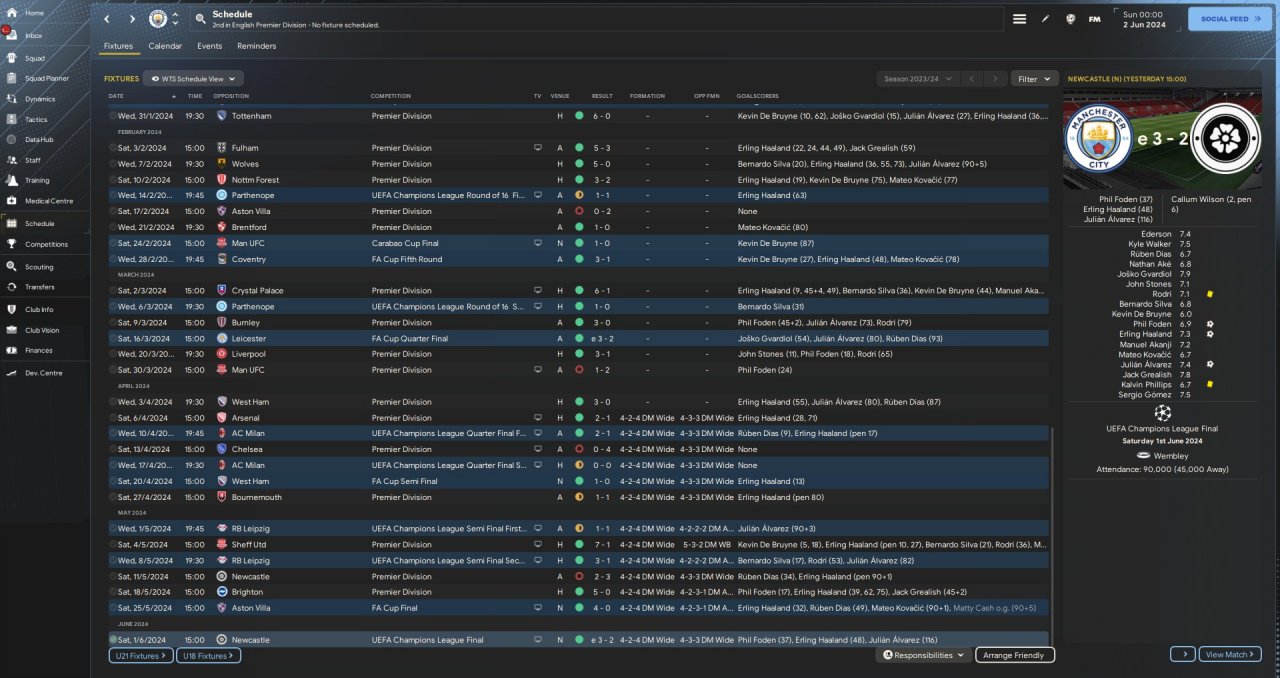Image resolution: width=1280 pixels, height=678 pixels.
Task: Toggle reminder circle for Tottenham fixture
Action: tap(113, 116)
